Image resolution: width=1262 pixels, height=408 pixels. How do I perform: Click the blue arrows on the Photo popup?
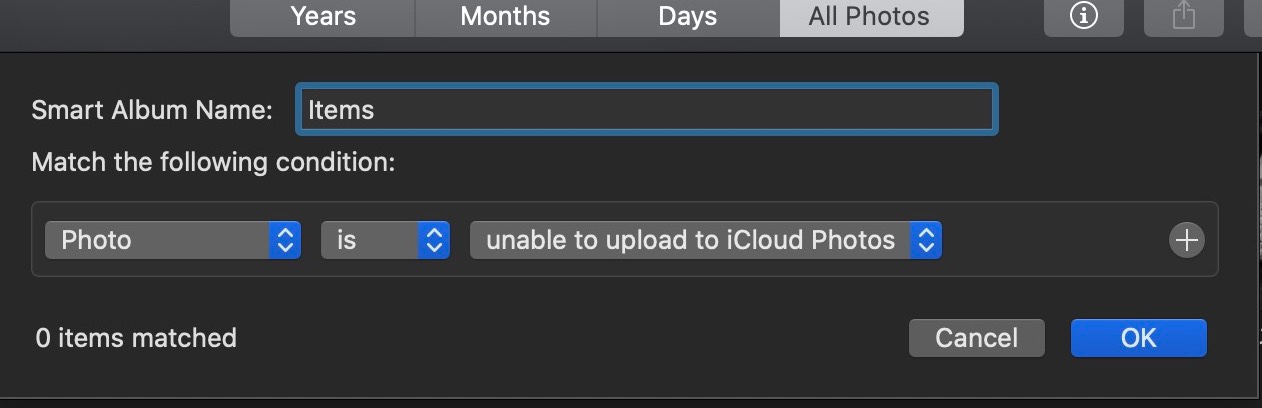285,240
